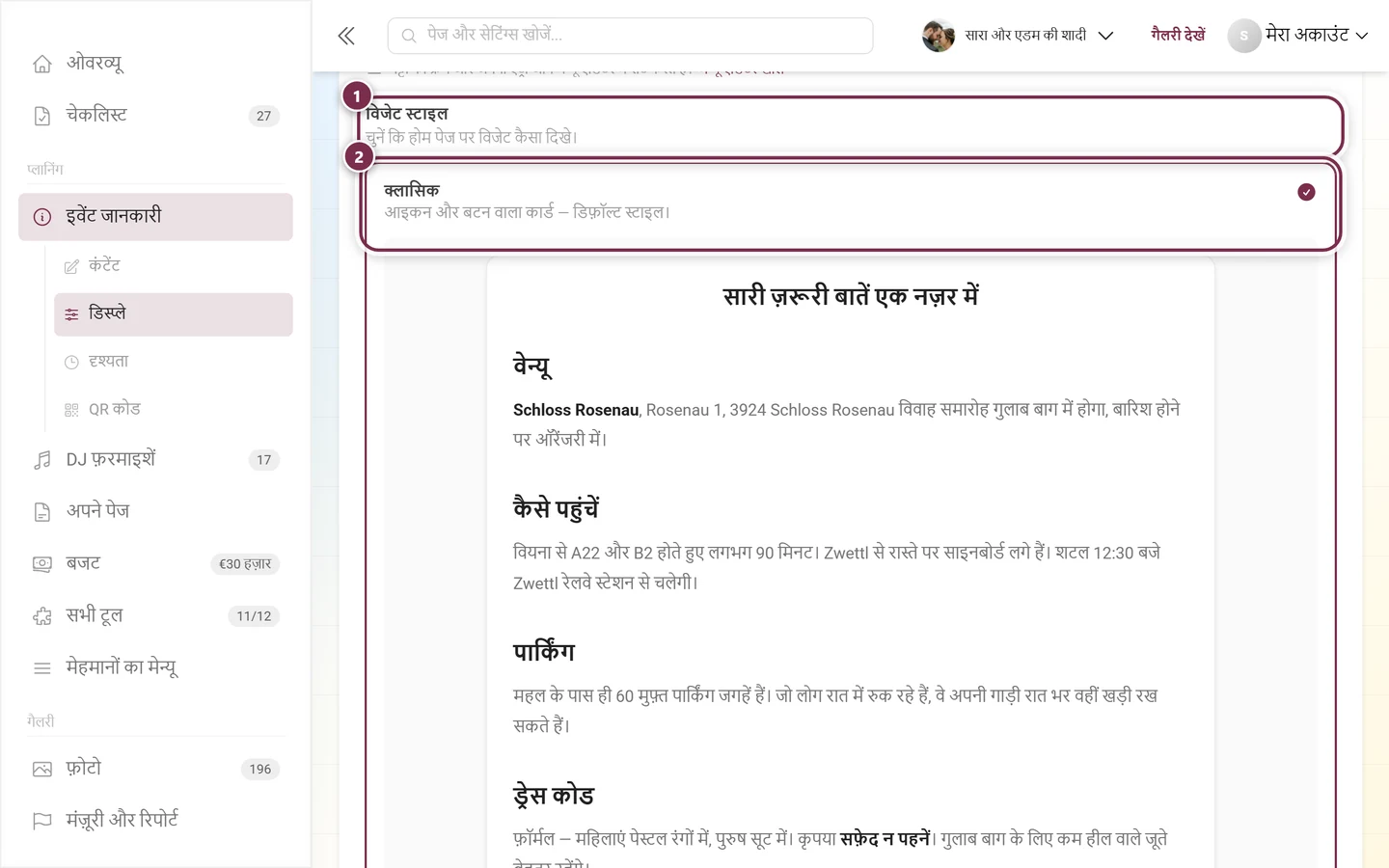1389x868 pixels.
Task: Click the QR code icon in sidebar
Action: click(x=71, y=410)
